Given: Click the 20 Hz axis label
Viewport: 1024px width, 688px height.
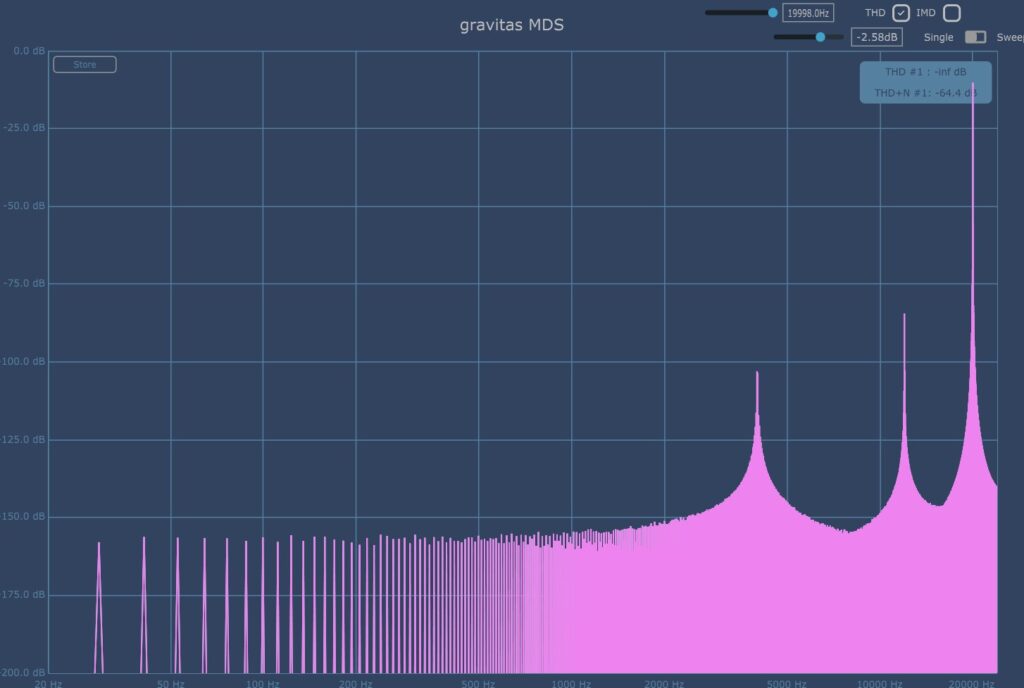Looking at the screenshot, I should 48,684.
